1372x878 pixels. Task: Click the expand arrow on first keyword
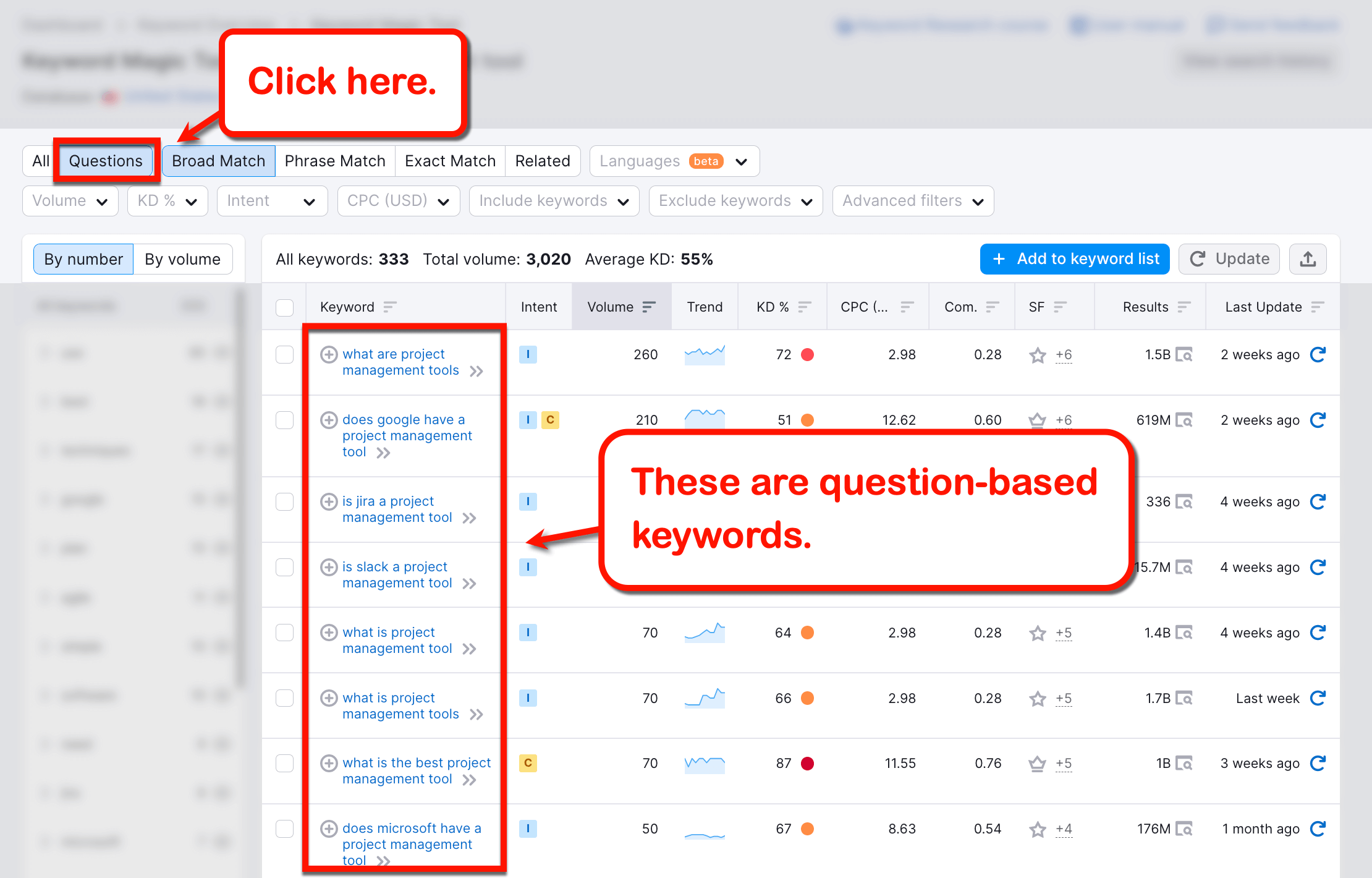(479, 371)
